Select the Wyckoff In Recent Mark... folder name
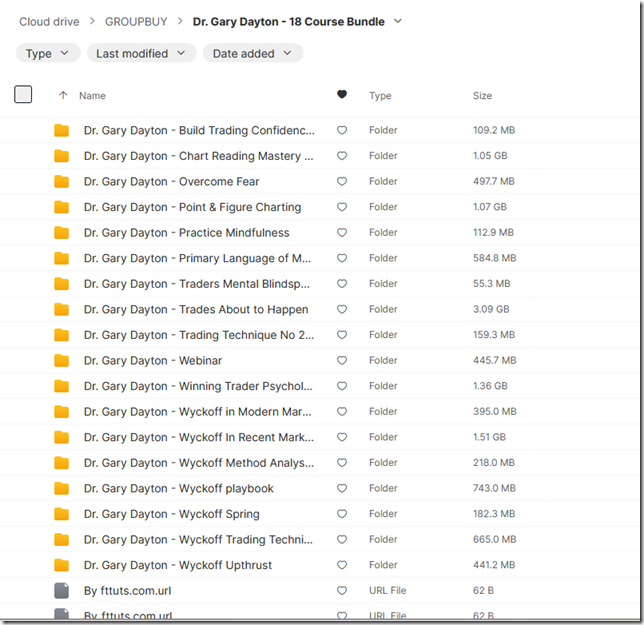The height and width of the screenshot is (625, 644). click(x=199, y=437)
